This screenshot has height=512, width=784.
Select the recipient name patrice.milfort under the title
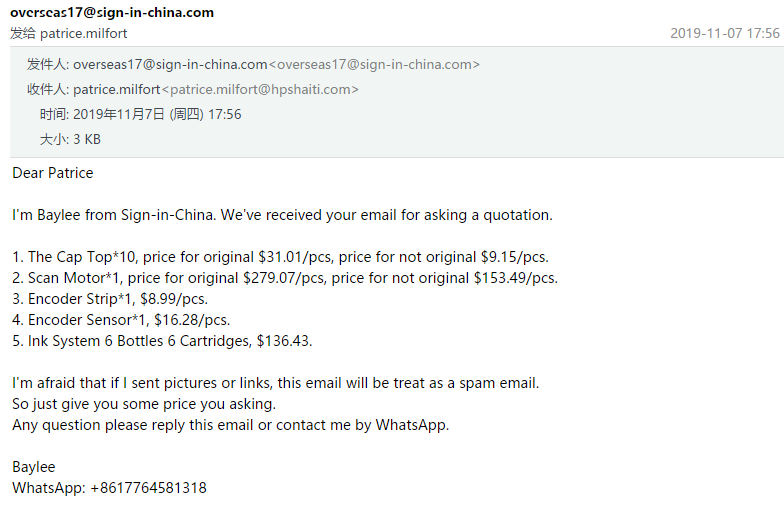(84, 34)
